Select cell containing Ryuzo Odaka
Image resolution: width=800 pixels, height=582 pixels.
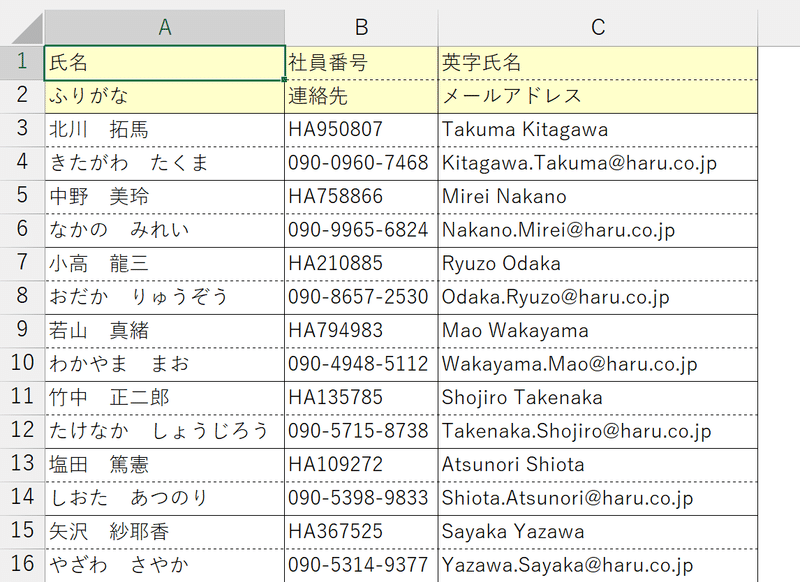[x=597, y=264]
